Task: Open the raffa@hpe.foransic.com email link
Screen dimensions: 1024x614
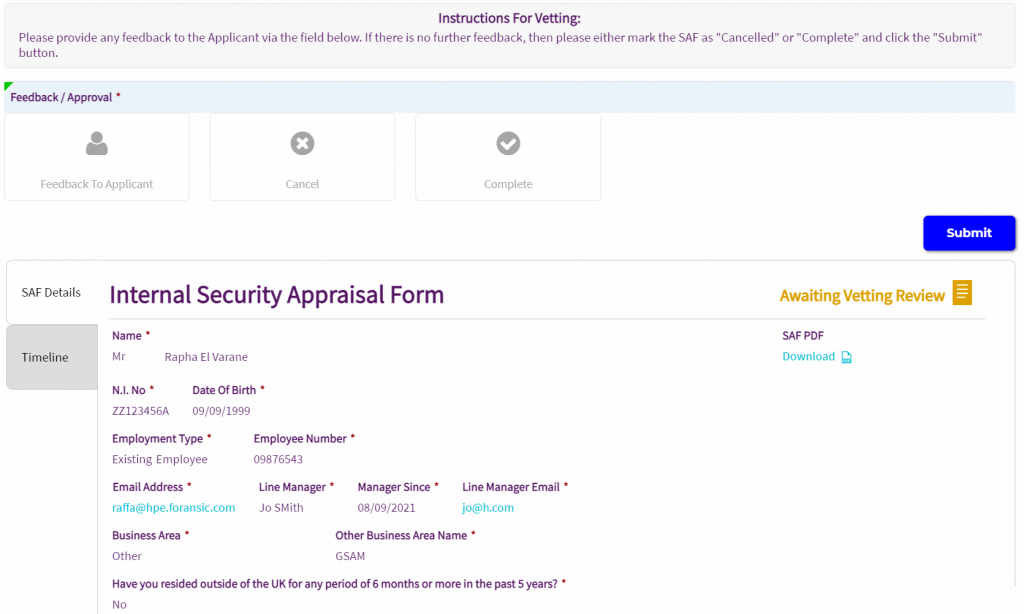Action: tap(173, 508)
